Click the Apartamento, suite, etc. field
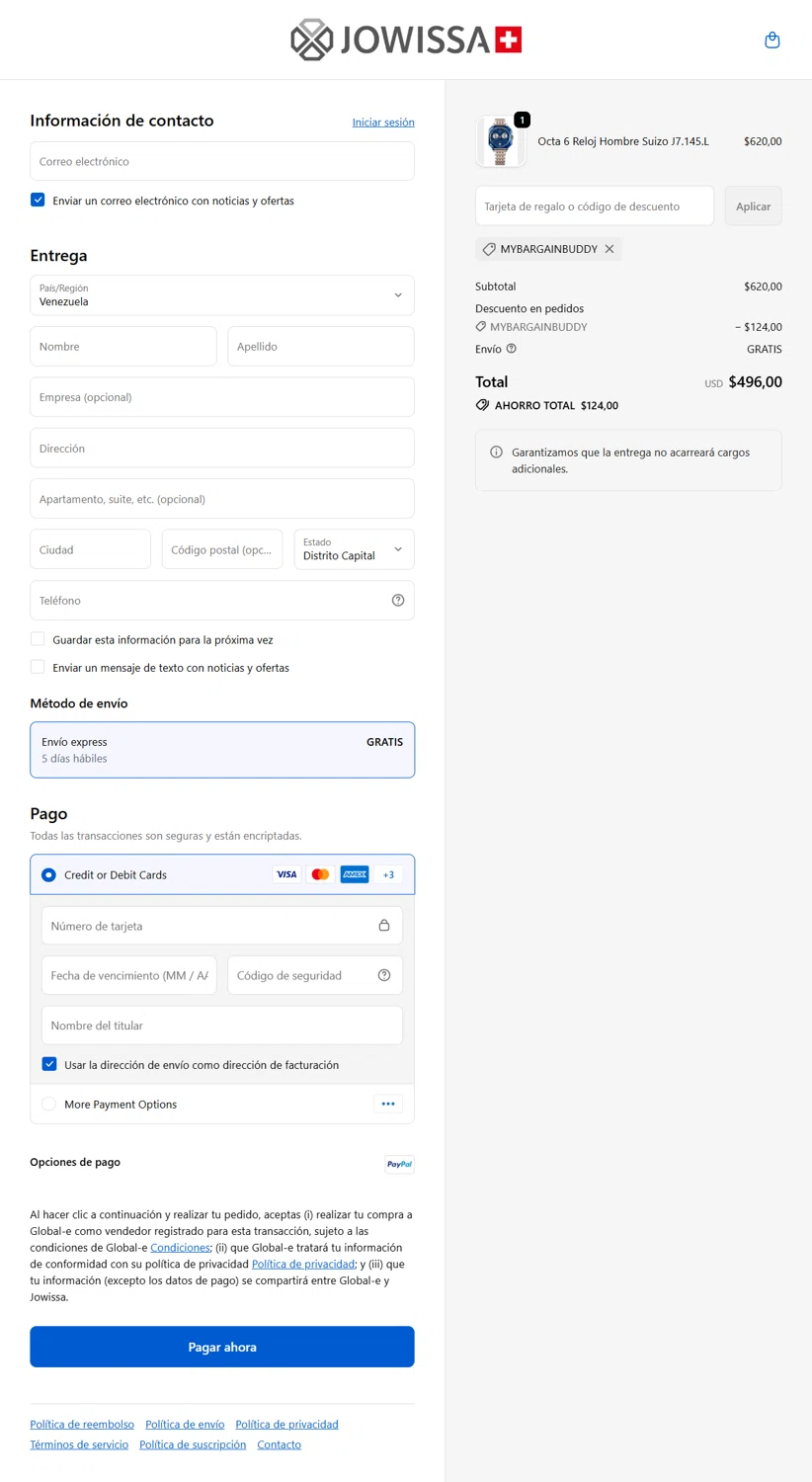This screenshot has width=812, height=1482. tap(222, 499)
